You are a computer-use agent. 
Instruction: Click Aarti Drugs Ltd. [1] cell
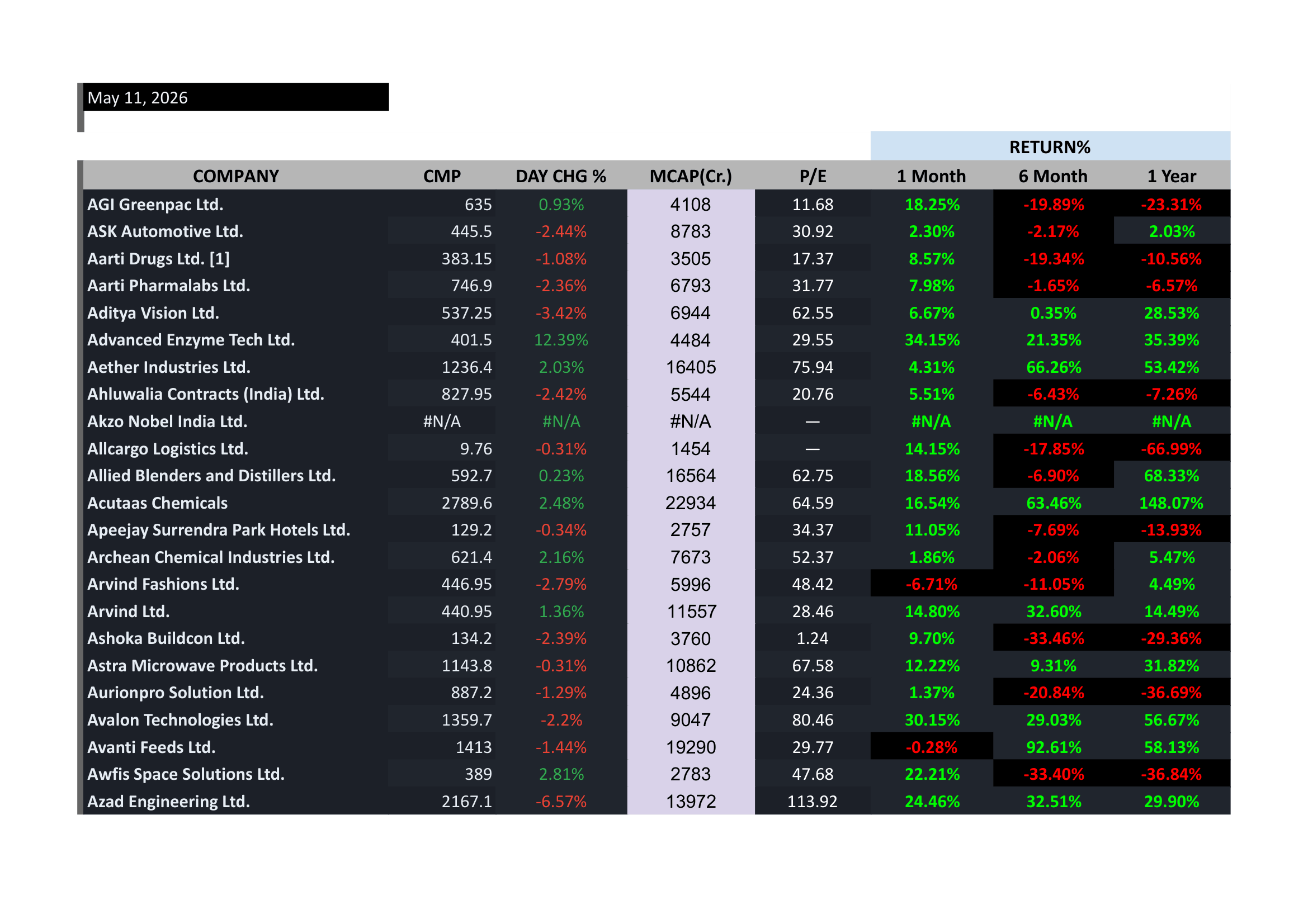158,258
